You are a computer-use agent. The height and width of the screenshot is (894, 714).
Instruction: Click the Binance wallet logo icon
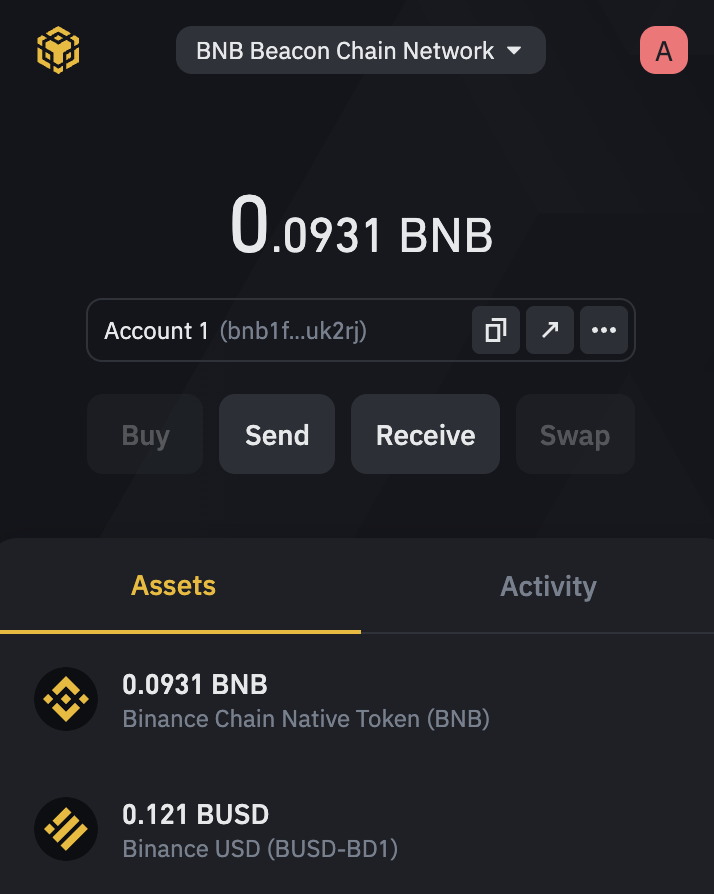pyautogui.click(x=58, y=50)
